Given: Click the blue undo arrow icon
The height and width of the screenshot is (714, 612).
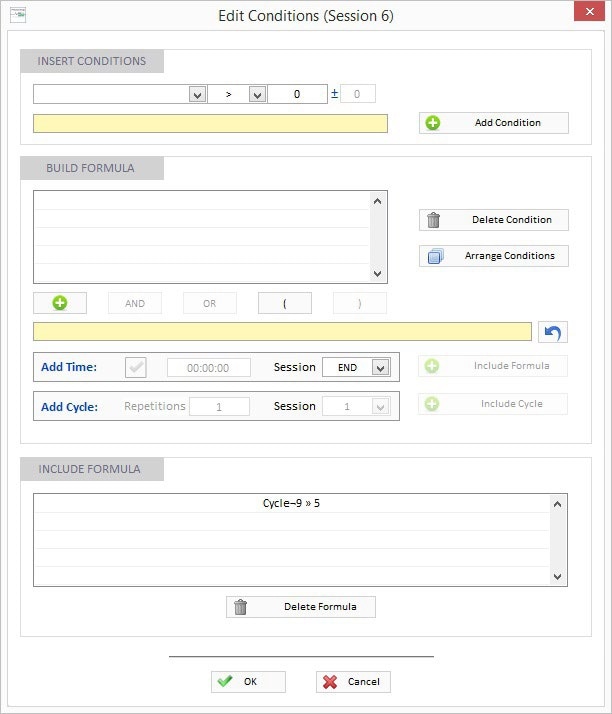Looking at the screenshot, I should 552,332.
